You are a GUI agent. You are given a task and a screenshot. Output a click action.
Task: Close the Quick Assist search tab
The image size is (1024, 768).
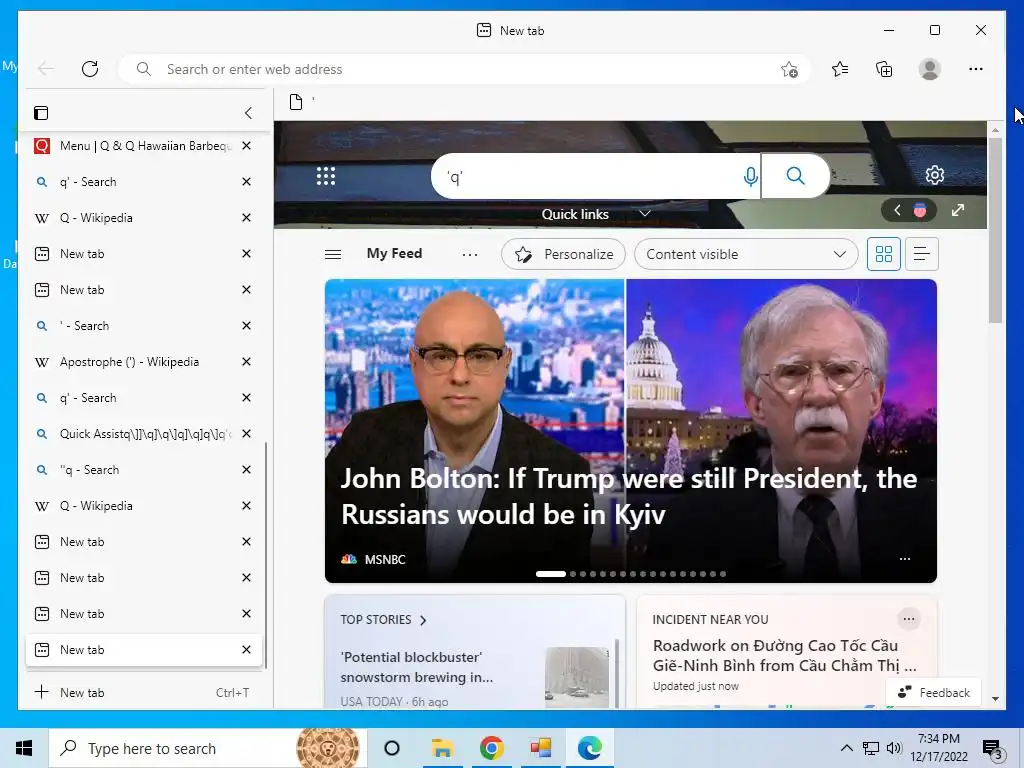pos(246,434)
